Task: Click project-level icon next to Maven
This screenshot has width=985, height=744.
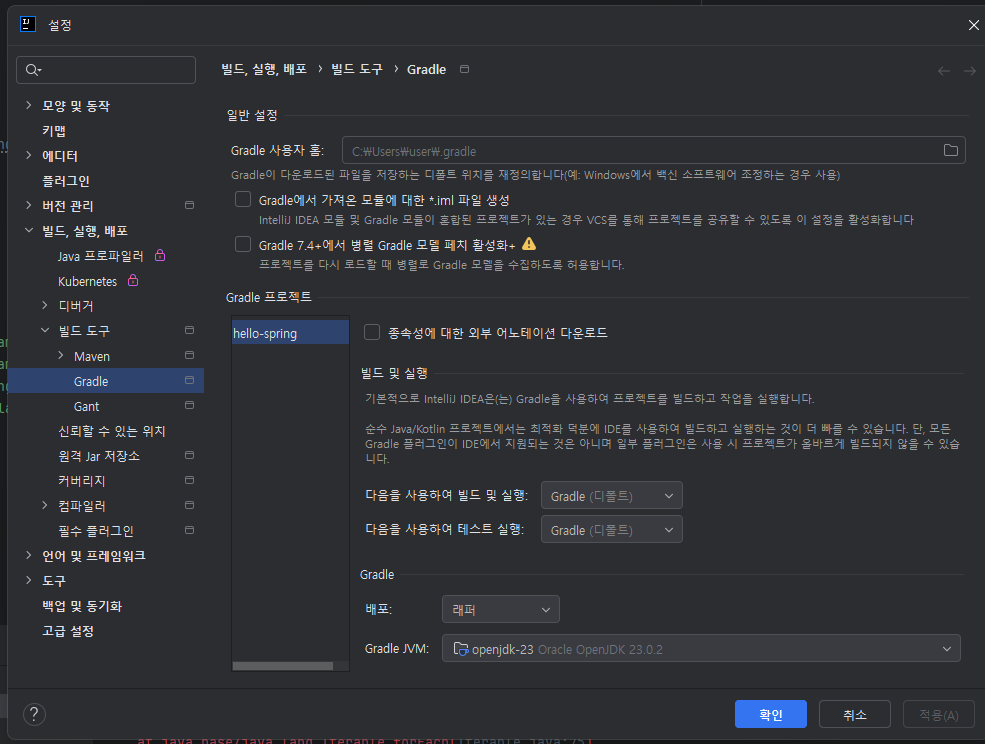Action: (189, 355)
